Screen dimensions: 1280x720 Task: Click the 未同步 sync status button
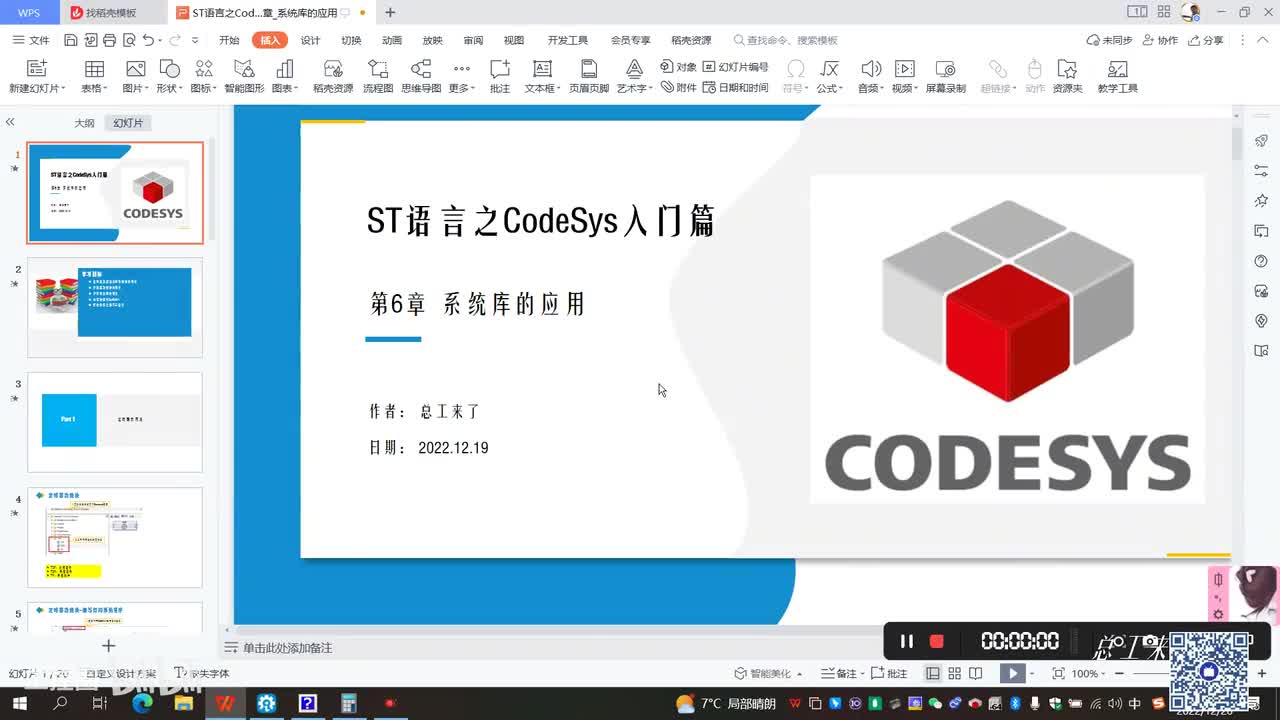pyautogui.click(x=1110, y=40)
